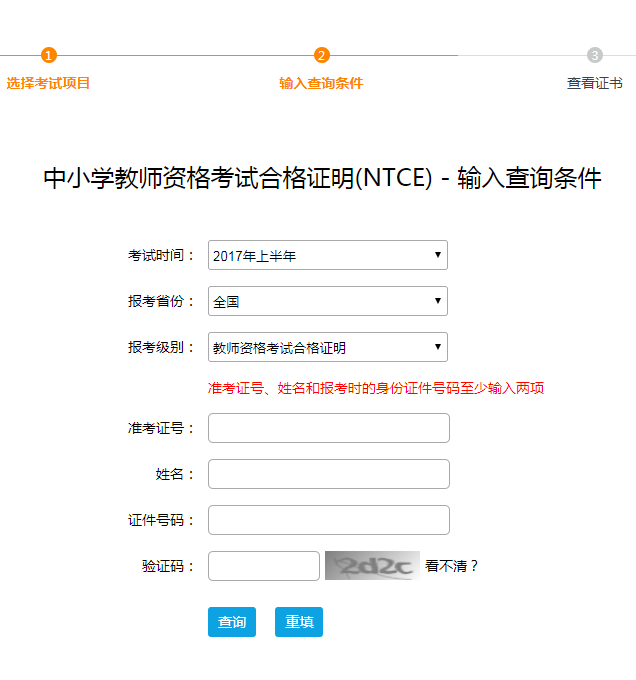Screen dimensions: 636x680
Task: Focus the 准考证号 input field
Action: pyautogui.click(x=329, y=428)
